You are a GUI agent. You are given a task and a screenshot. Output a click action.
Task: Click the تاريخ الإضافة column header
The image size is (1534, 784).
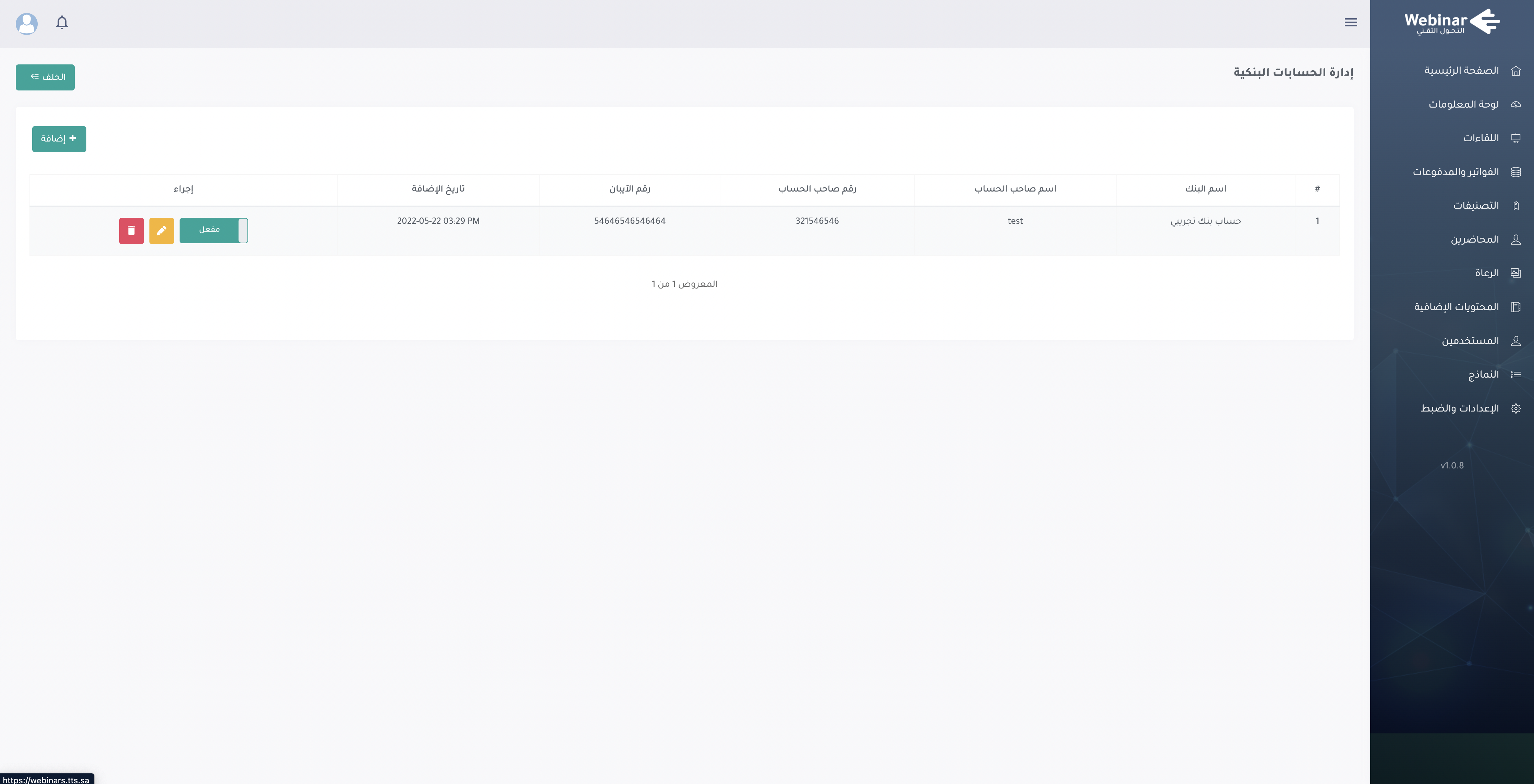(438, 189)
